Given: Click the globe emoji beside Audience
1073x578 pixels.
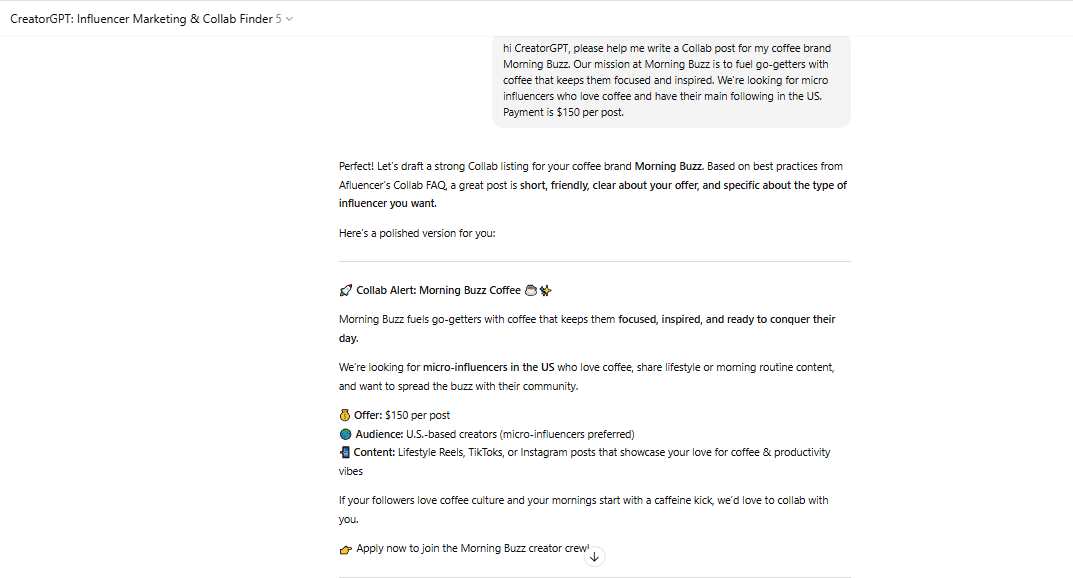Looking at the screenshot, I should (x=346, y=434).
